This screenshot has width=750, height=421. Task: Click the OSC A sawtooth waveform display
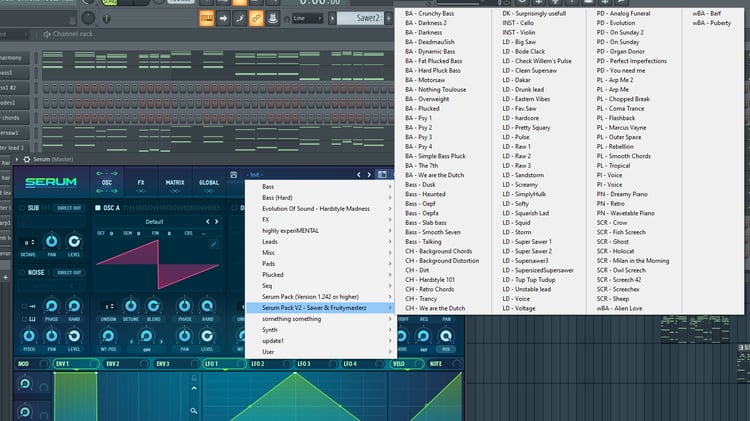(158, 265)
